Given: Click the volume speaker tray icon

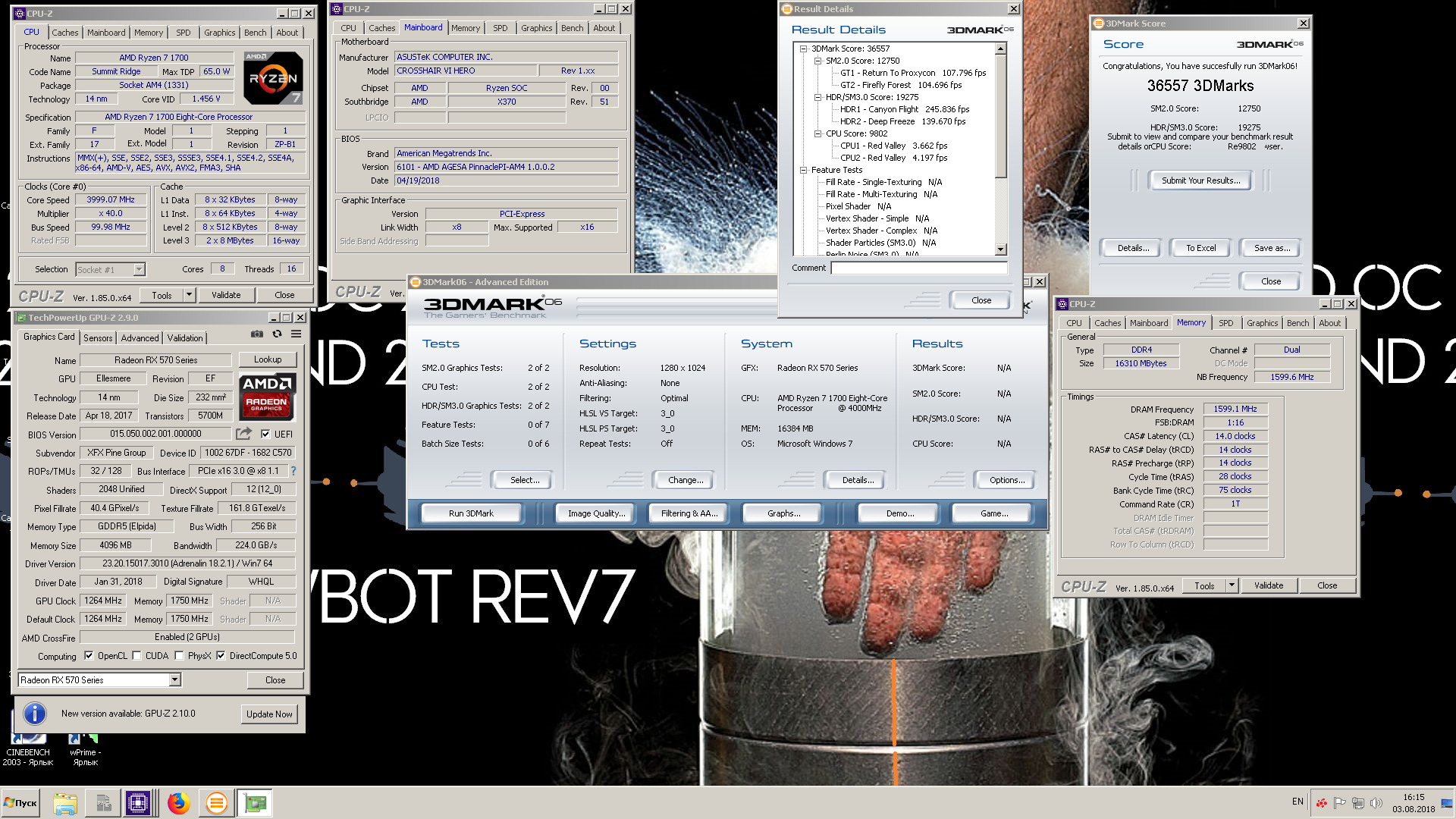Looking at the screenshot, I should (x=1376, y=802).
